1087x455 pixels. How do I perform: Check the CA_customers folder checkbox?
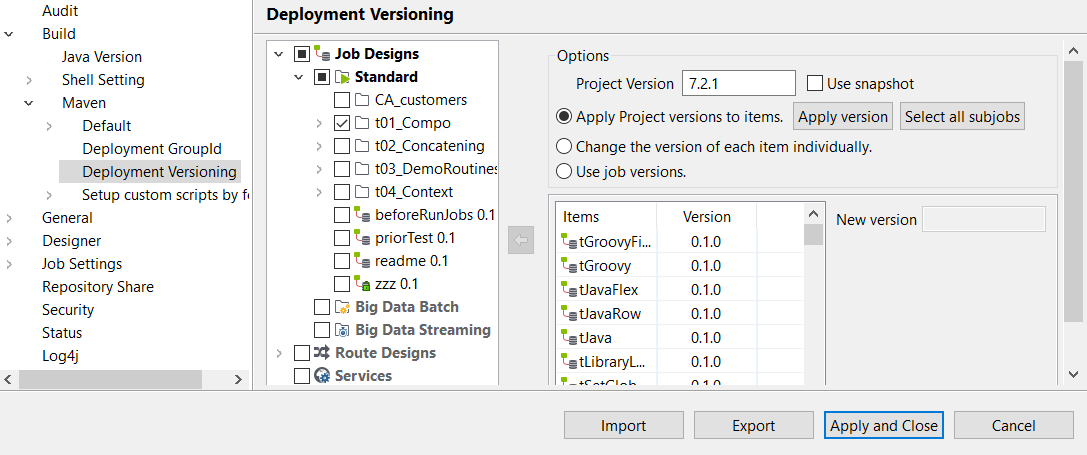pyautogui.click(x=342, y=100)
